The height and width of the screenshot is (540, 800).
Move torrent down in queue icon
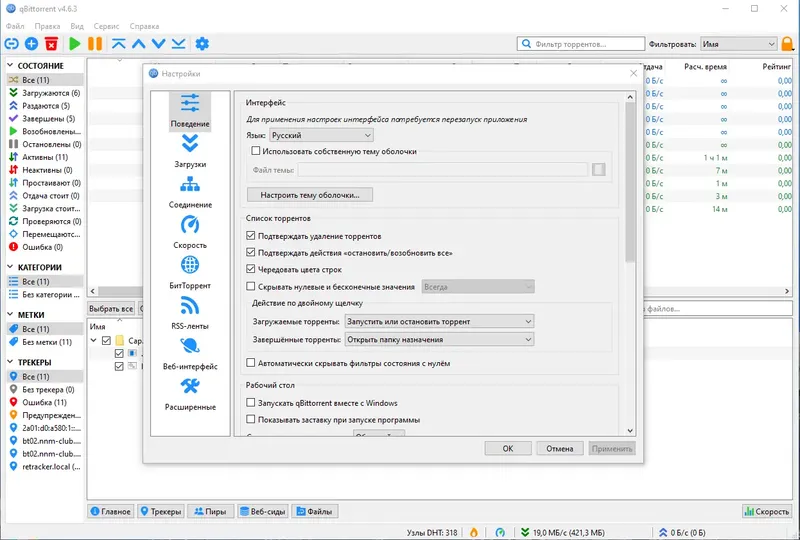click(x=159, y=44)
